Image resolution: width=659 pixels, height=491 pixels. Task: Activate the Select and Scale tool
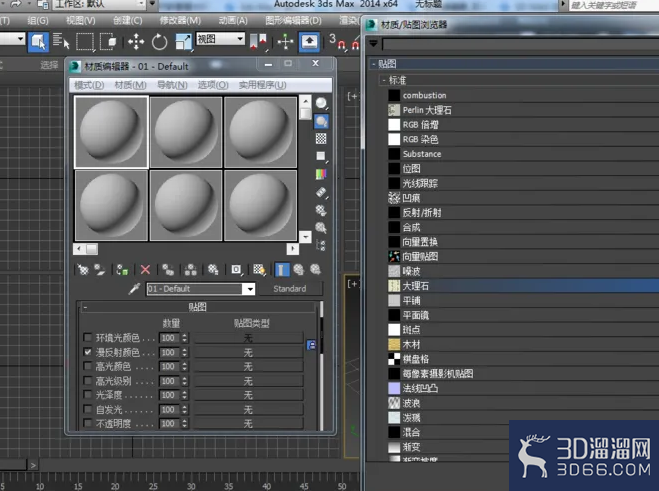184,42
